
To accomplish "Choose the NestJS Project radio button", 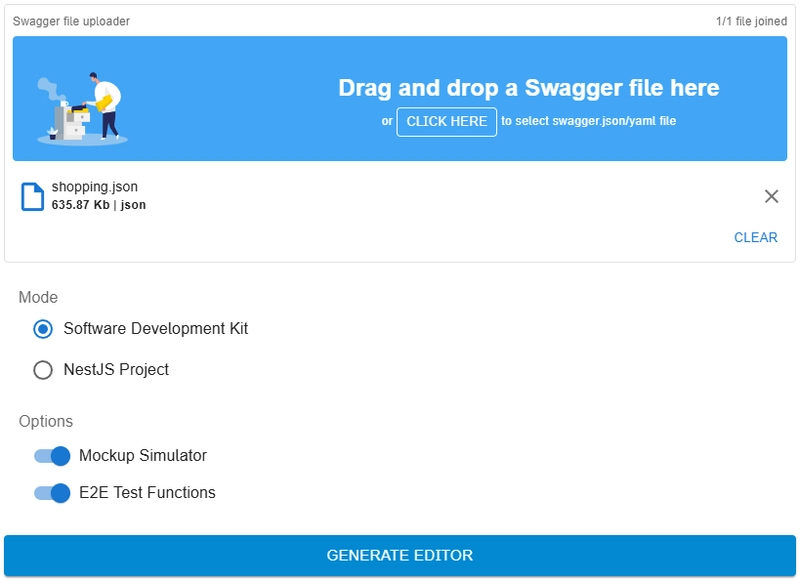I will tap(43, 370).
